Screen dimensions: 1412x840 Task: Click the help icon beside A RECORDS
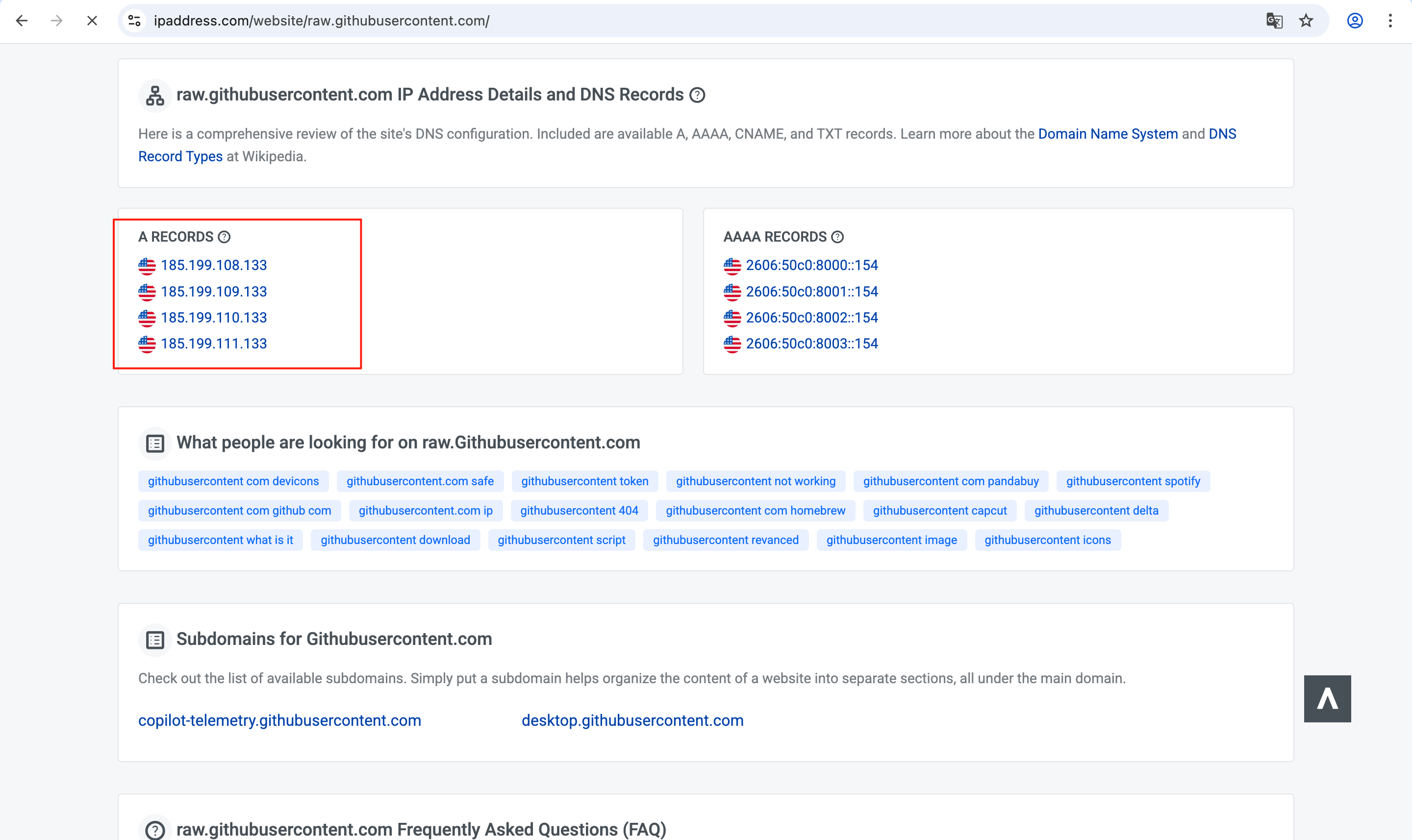click(224, 237)
